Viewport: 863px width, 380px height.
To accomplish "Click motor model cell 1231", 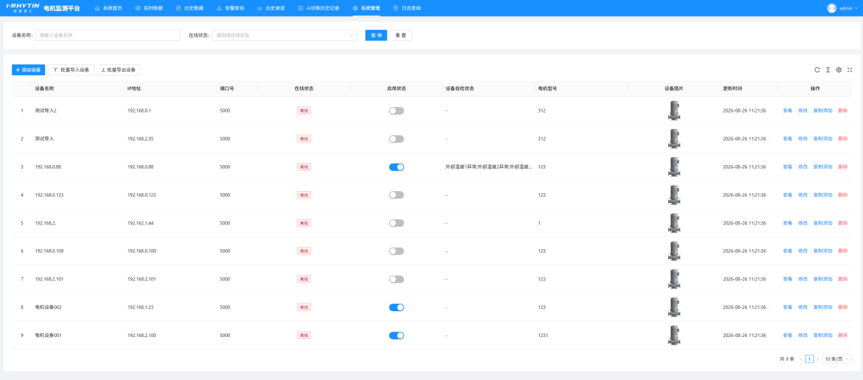I will tap(543, 335).
